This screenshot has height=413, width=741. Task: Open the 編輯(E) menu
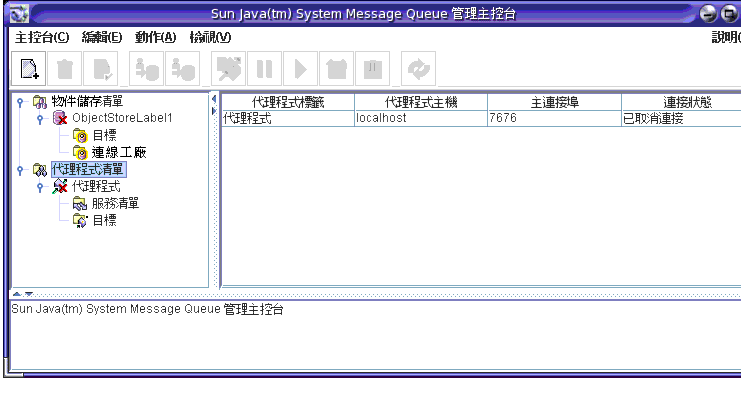tap(102, 37)
